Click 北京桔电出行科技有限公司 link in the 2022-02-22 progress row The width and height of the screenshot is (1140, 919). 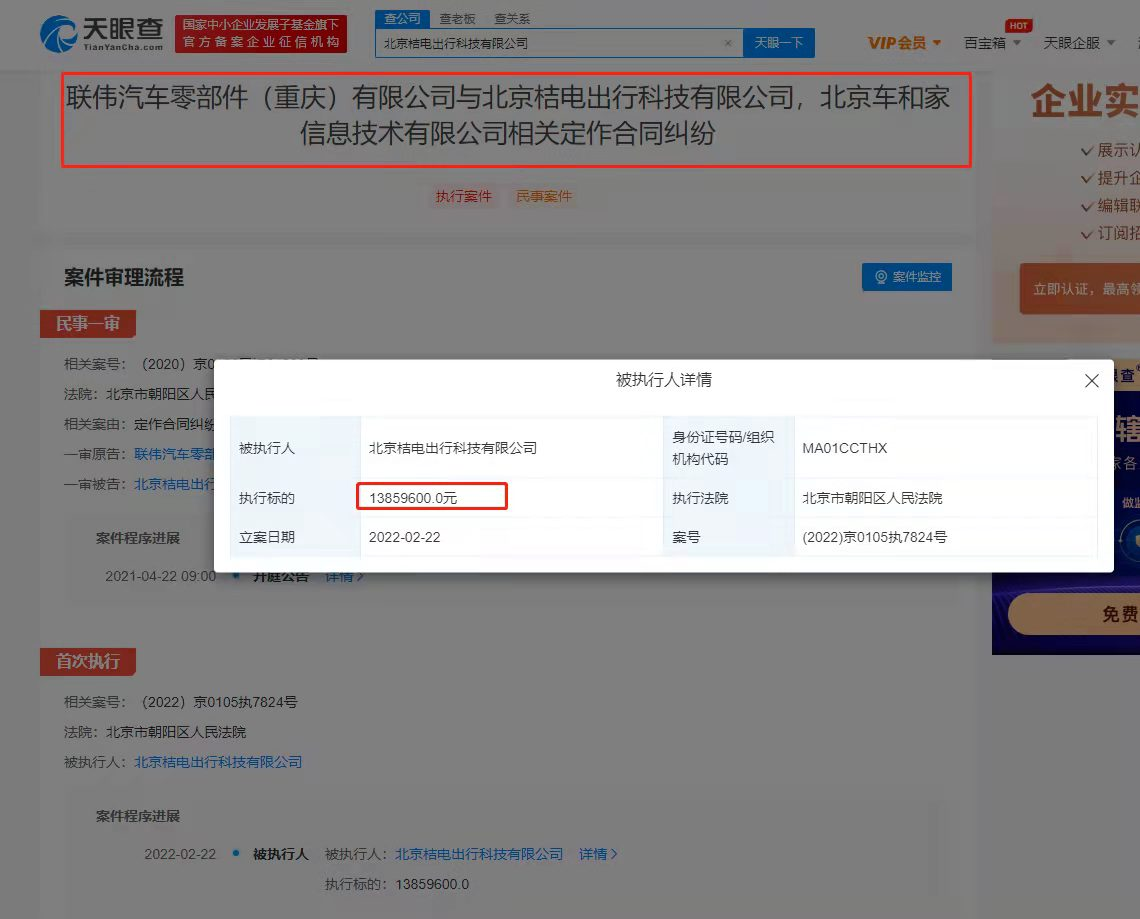479,854
